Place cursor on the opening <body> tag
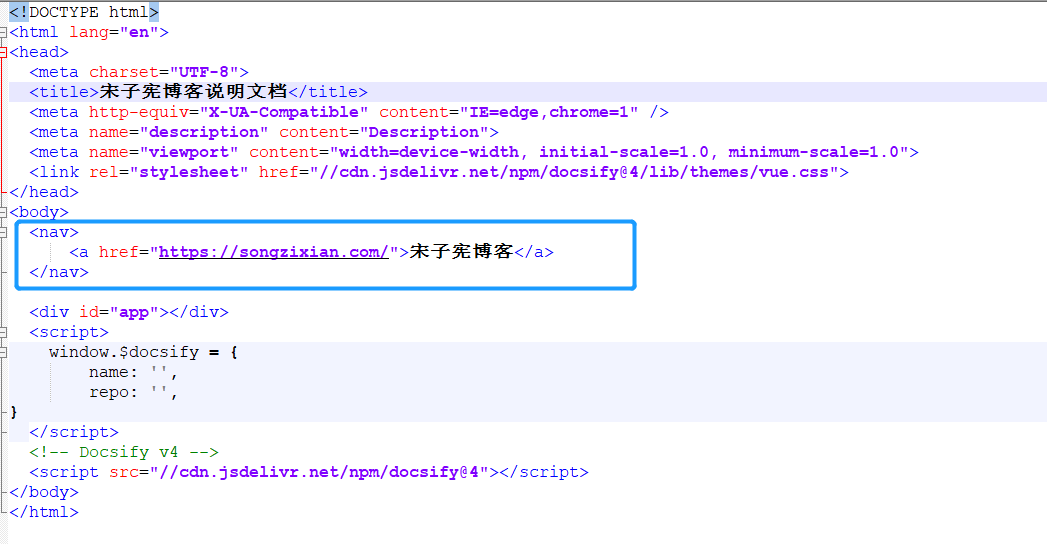1047x544 pixels. tap(39, 212)
